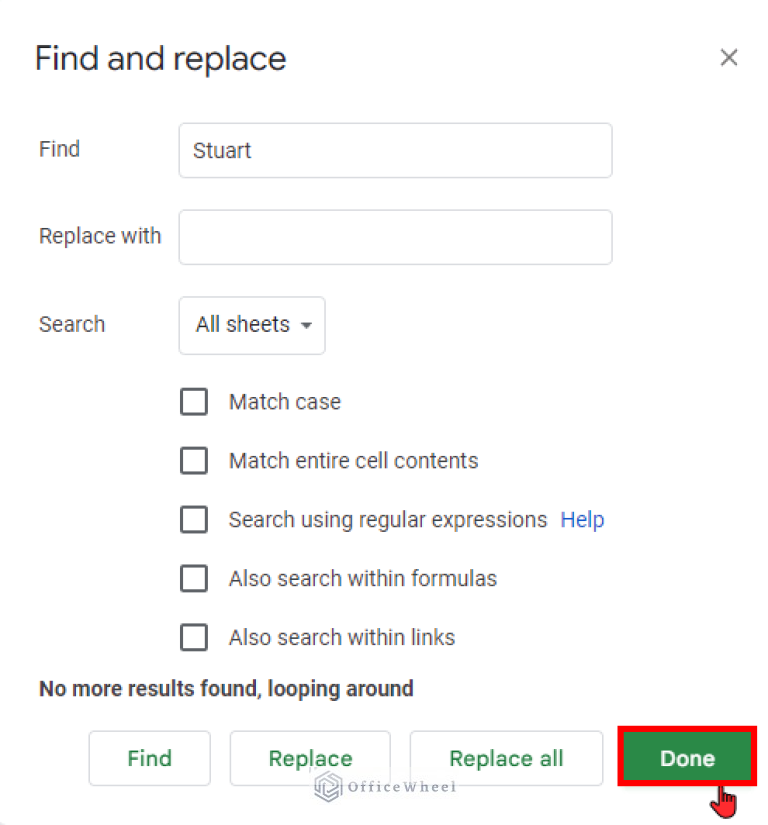Click the Replace button

[310, 758]
